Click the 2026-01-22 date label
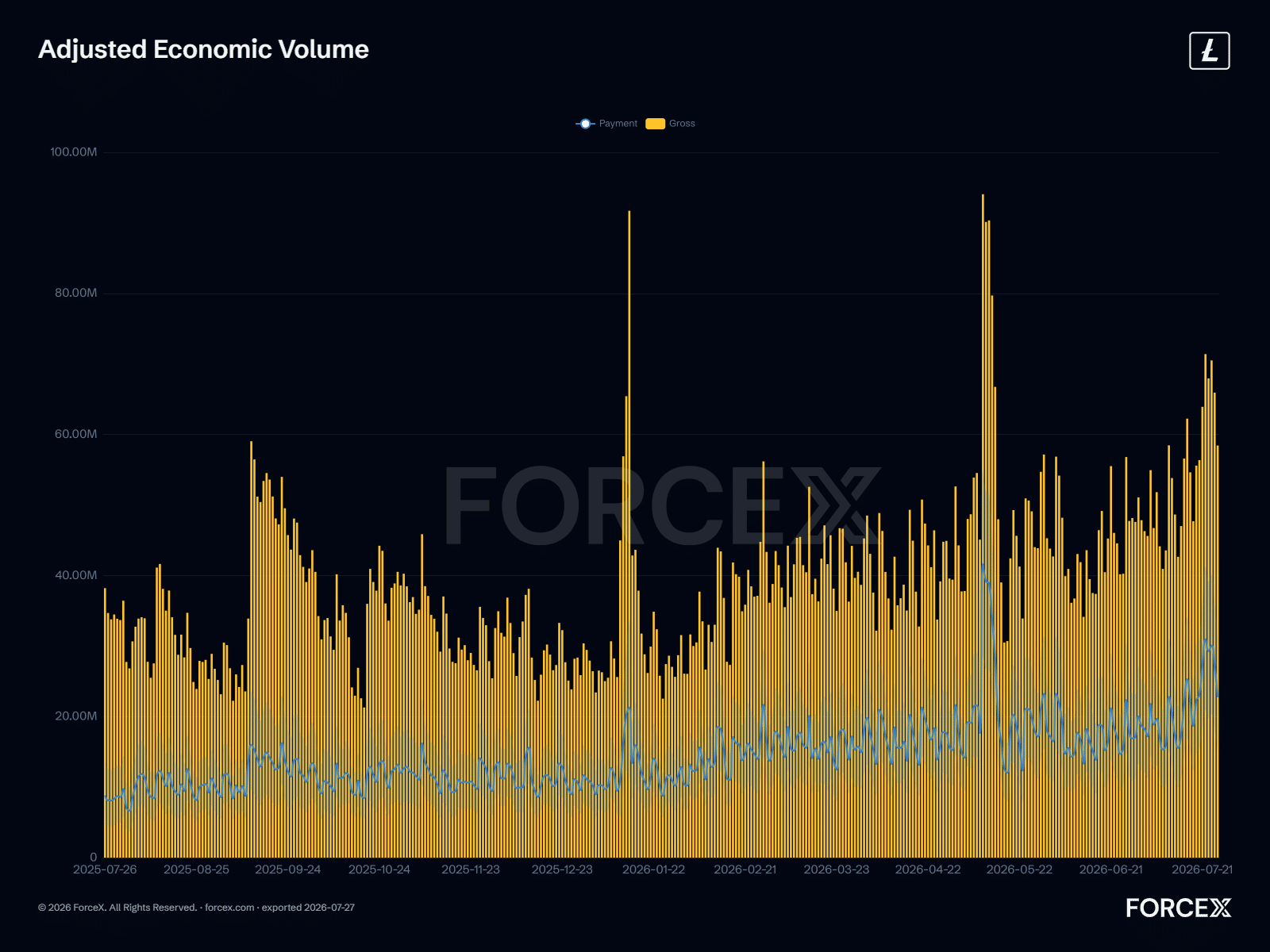Viewport: 1270px width, 952px height. 653,869
